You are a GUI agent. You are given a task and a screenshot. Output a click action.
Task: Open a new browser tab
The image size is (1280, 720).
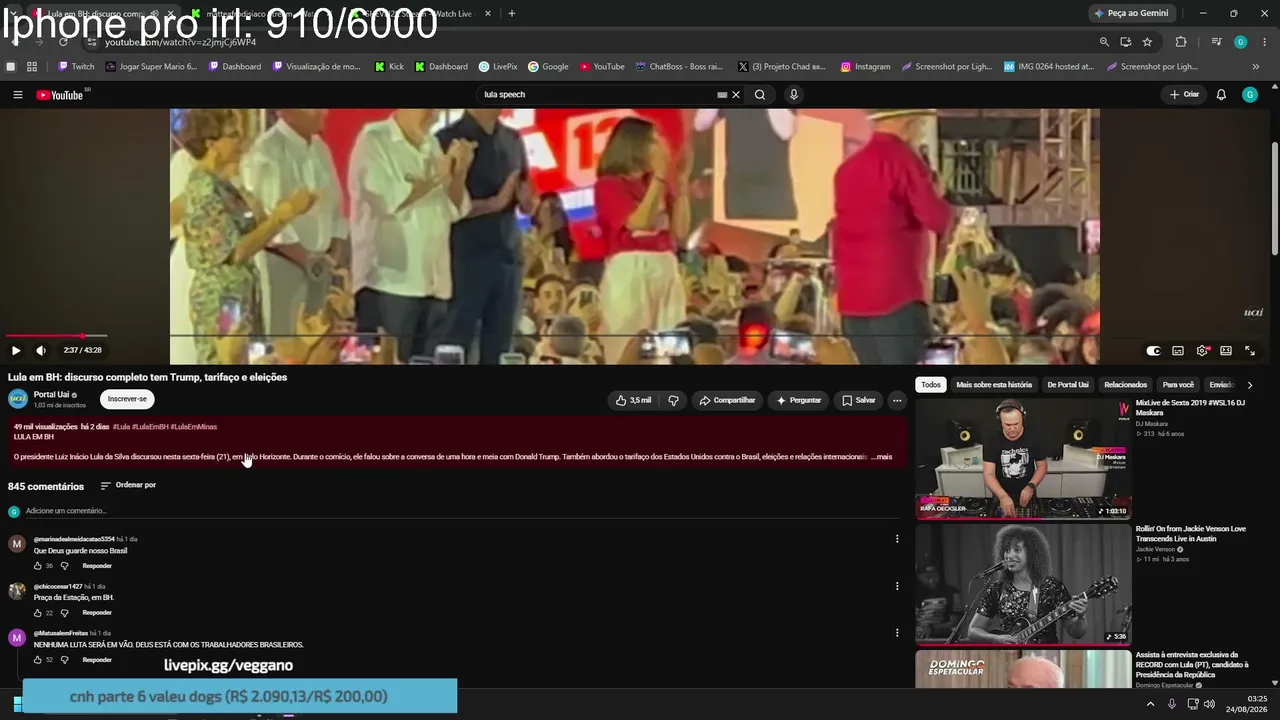pos(512,13)
